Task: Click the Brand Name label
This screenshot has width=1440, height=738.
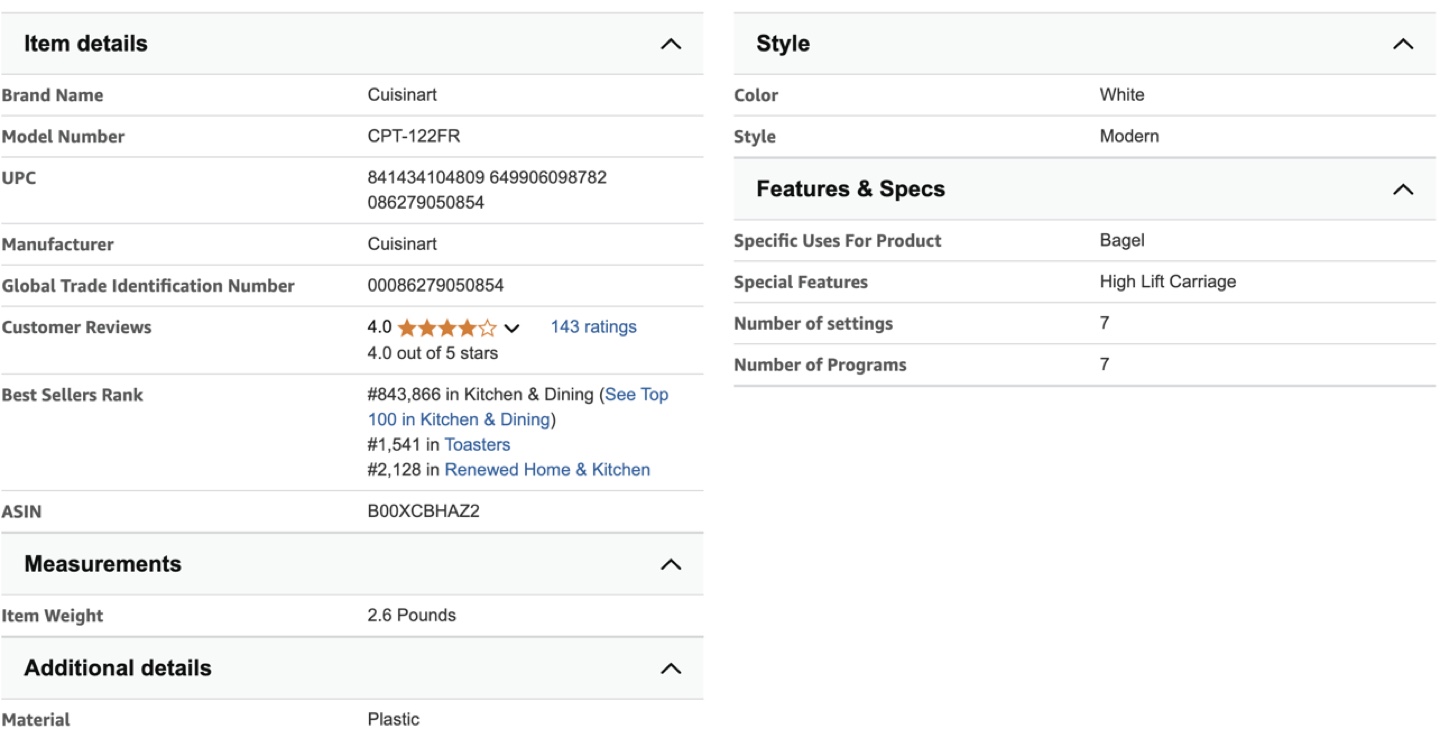Action: [x=52, y=96]
